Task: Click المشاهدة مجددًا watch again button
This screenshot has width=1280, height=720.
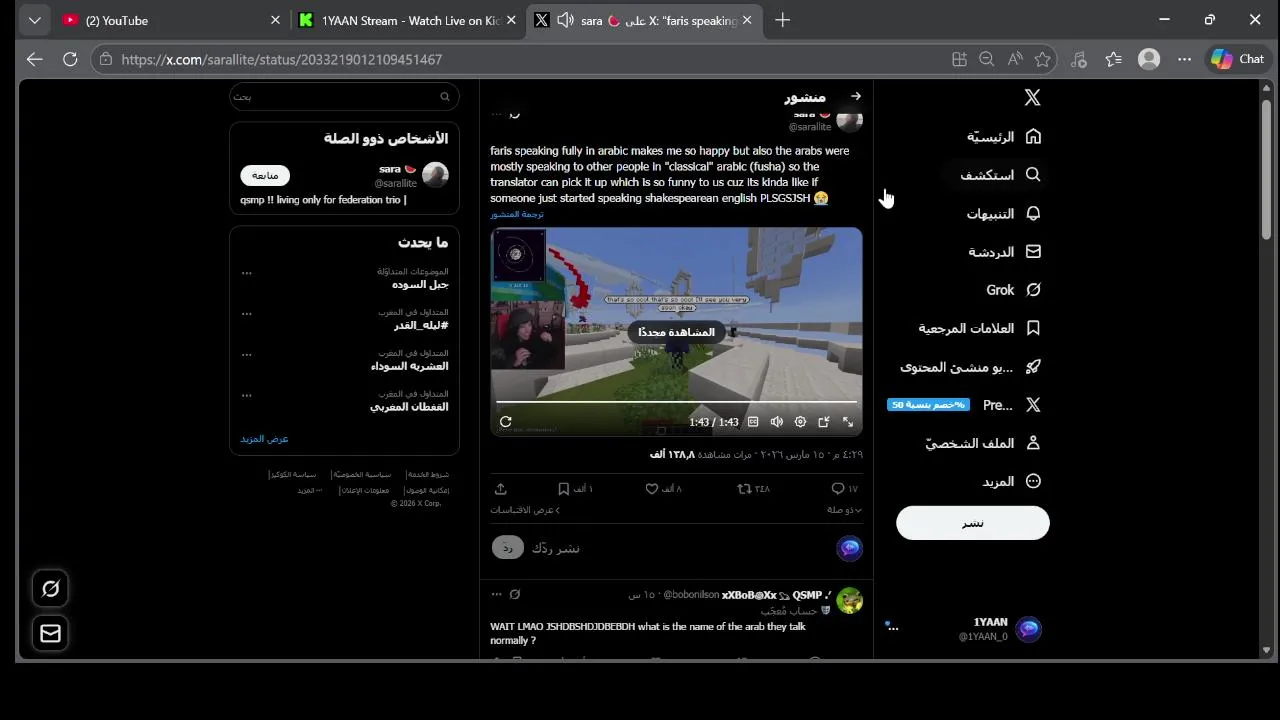Action: pyautogui.click(x=676, y=332)
